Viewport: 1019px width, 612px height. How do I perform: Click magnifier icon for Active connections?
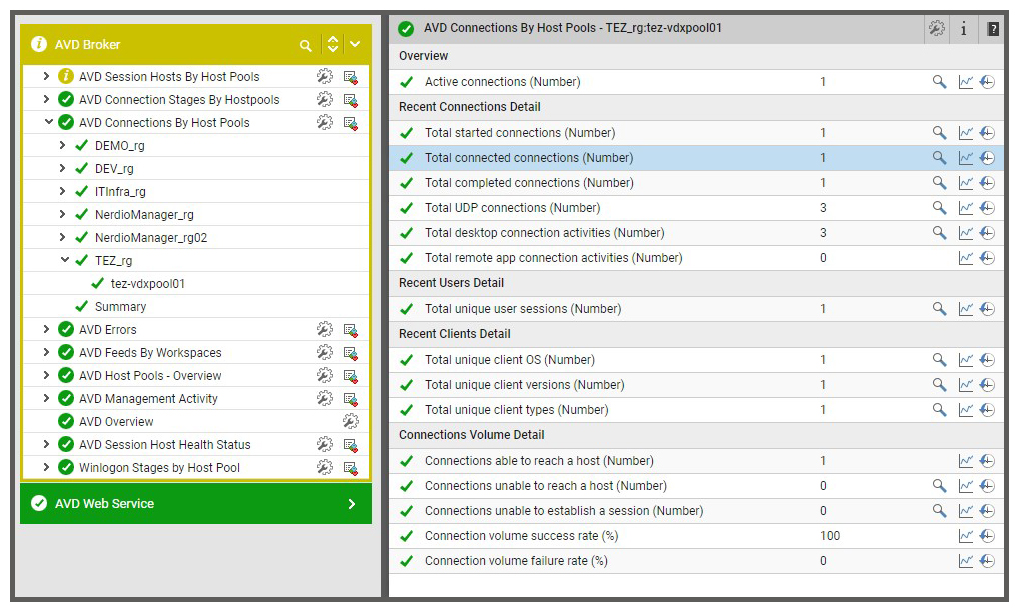click(939, 82)
